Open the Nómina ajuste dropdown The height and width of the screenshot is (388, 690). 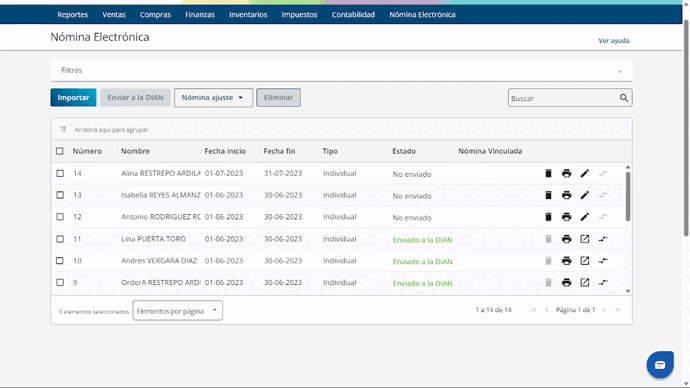pos(213,98)
